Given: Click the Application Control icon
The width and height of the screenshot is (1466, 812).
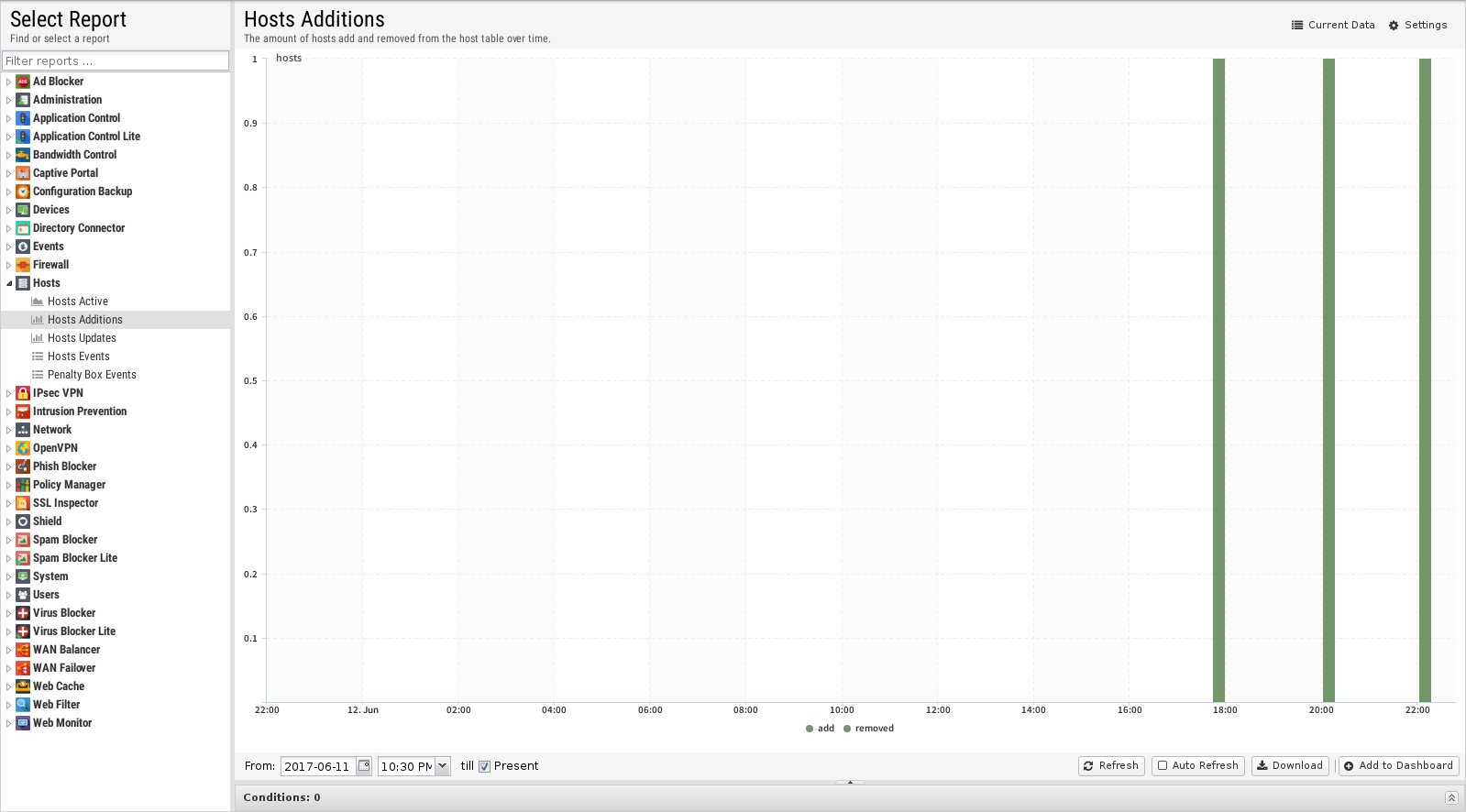Looking at the screenshot, I should (x=23, y=118).
